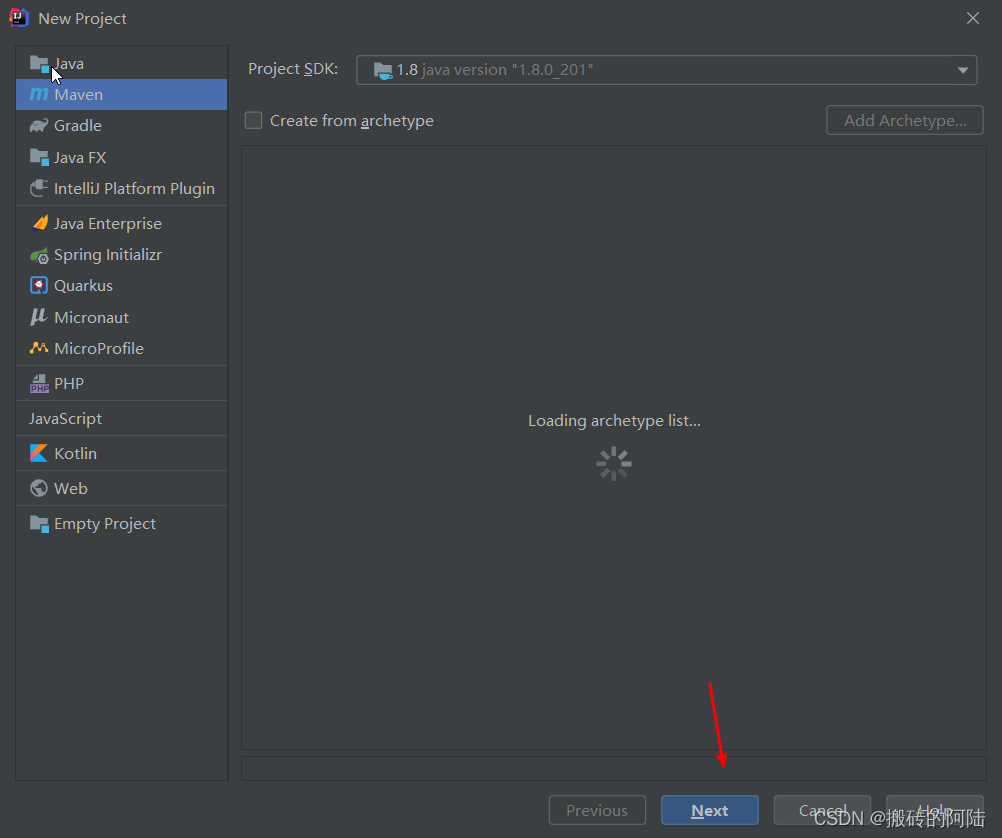Click the Cancel button
1002x838 pixels.
click(822, 810)
